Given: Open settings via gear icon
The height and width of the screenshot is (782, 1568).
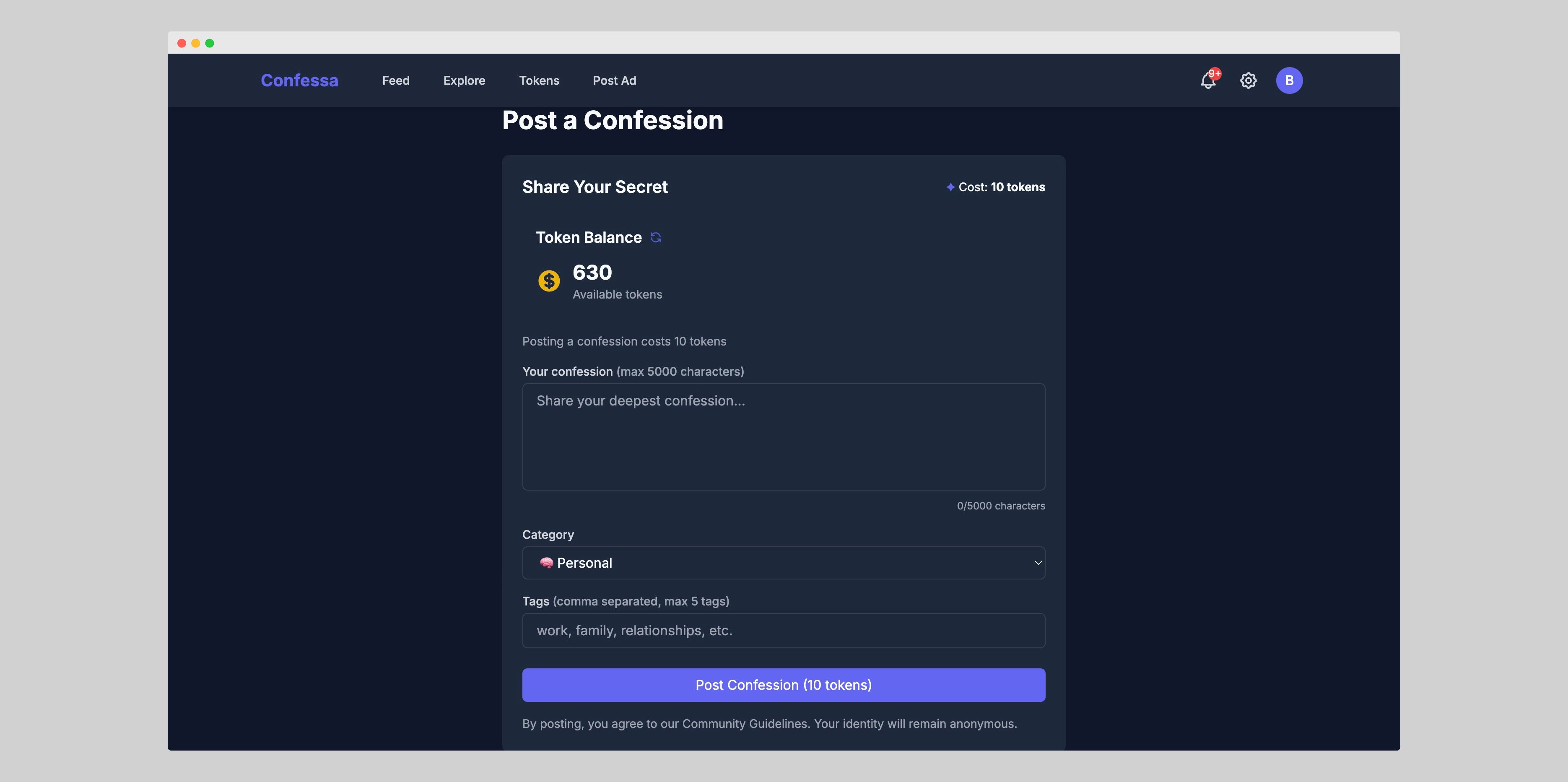Looking at the screenshot, I should point(1248,81).
